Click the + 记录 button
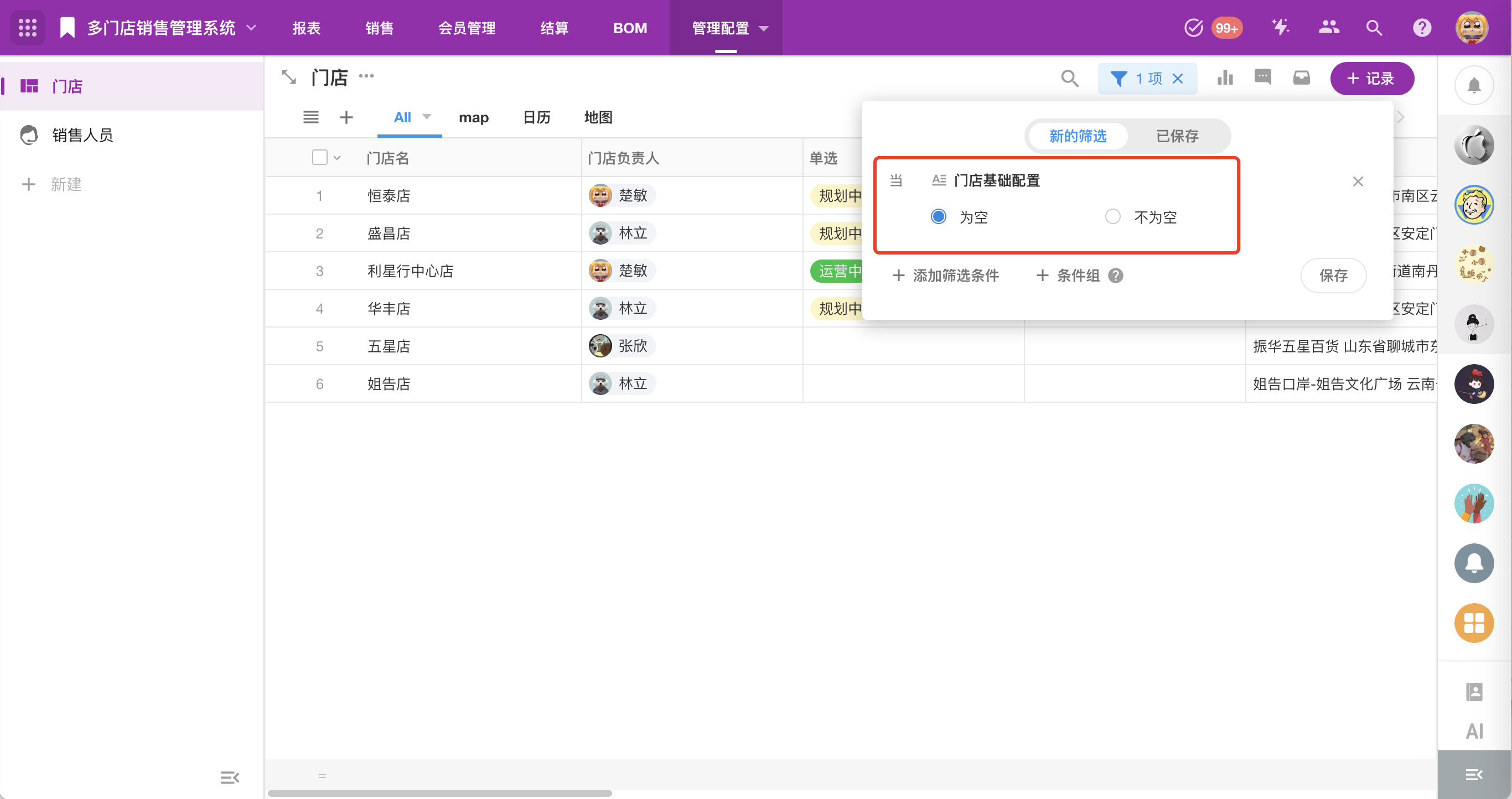Image resolution: width=1512 pixels, height=799 pixels. 1372,78
